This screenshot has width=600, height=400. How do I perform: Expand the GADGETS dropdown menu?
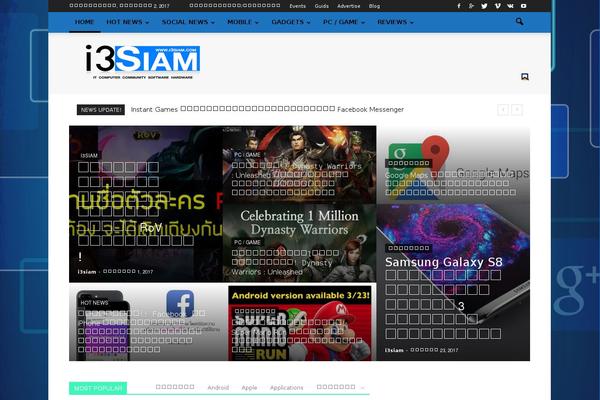pyautogui.click(x=290, y=22)
